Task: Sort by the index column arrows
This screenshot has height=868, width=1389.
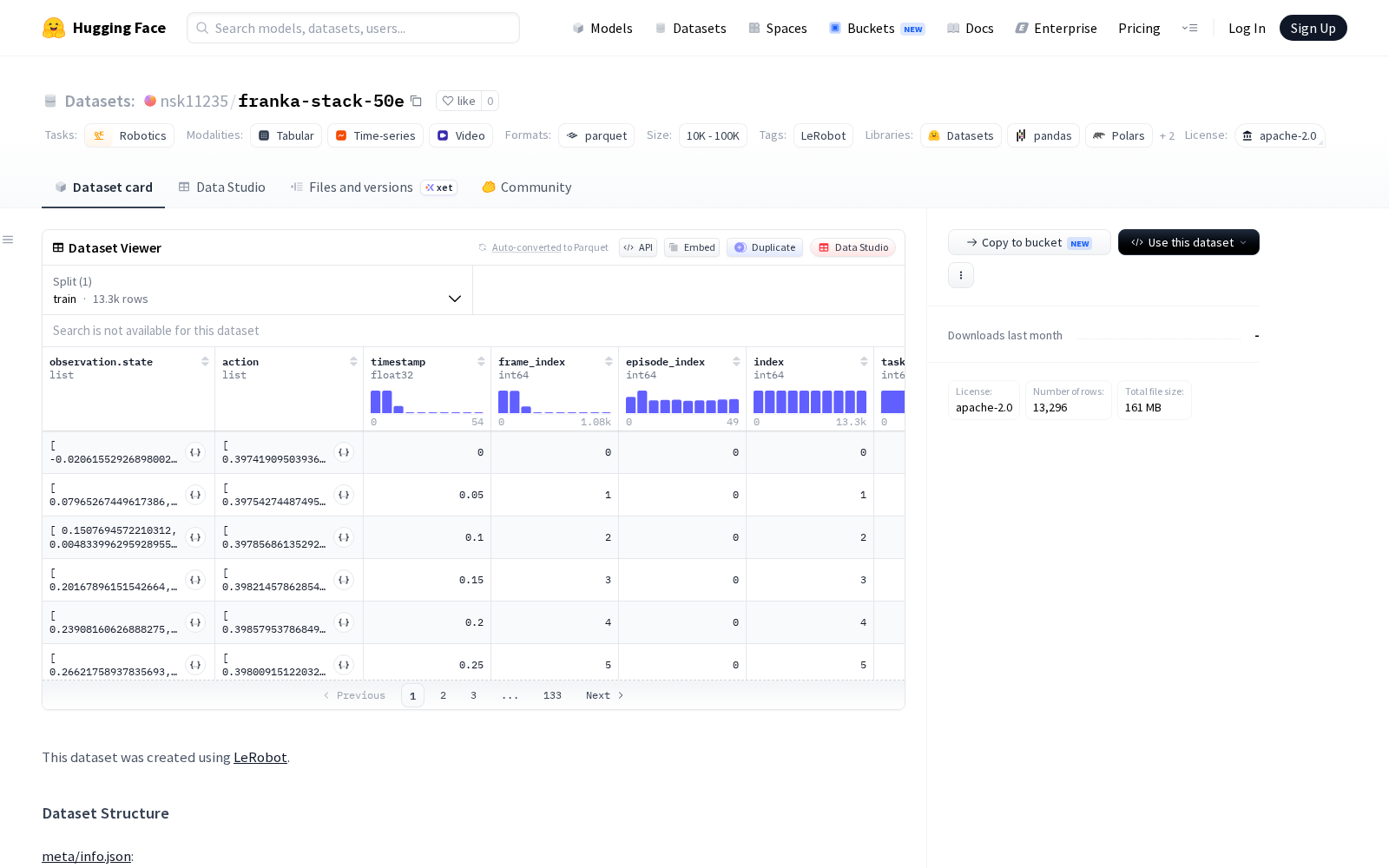Action: click(x=864, y=362)
